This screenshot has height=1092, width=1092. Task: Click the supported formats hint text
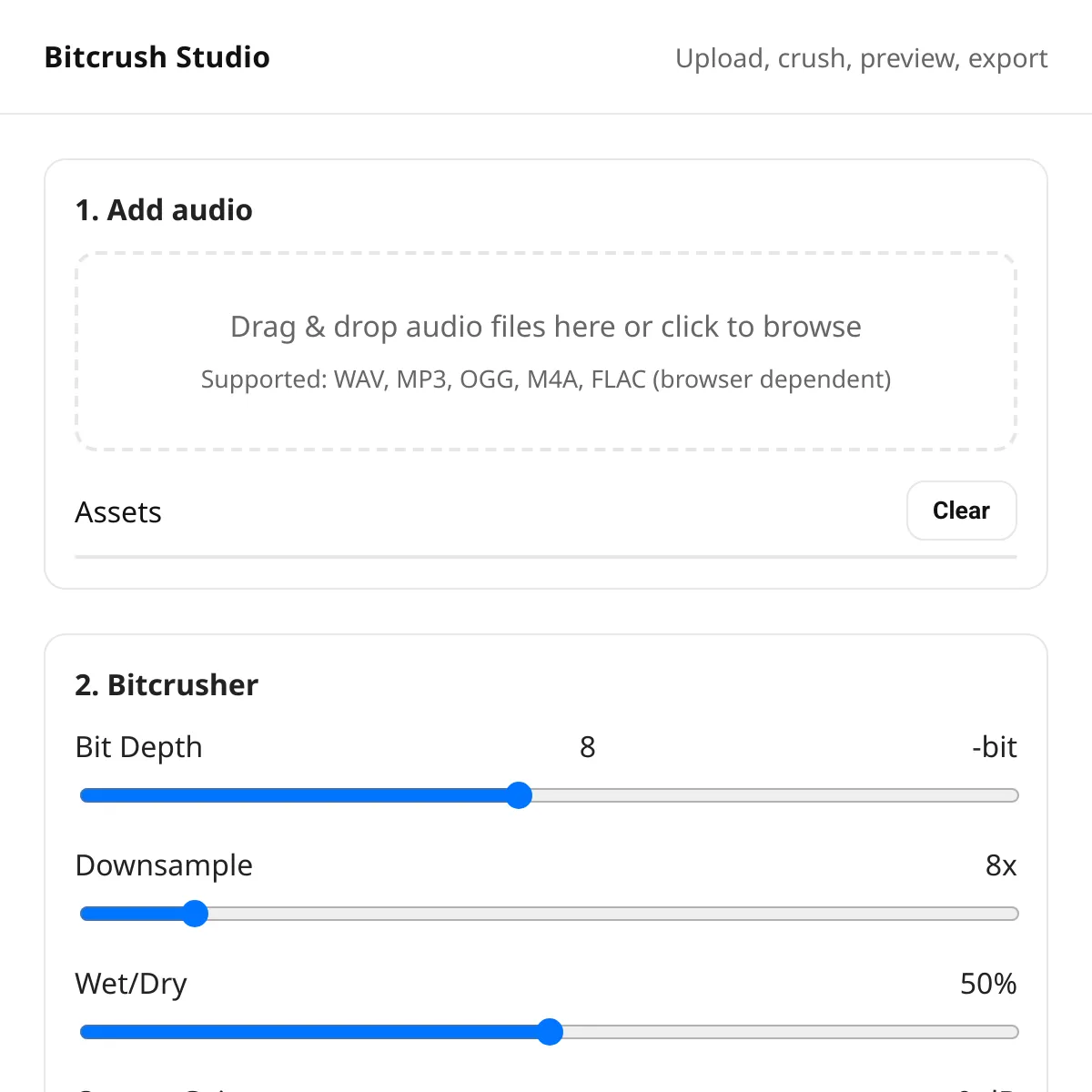click(x=546, y=379)
